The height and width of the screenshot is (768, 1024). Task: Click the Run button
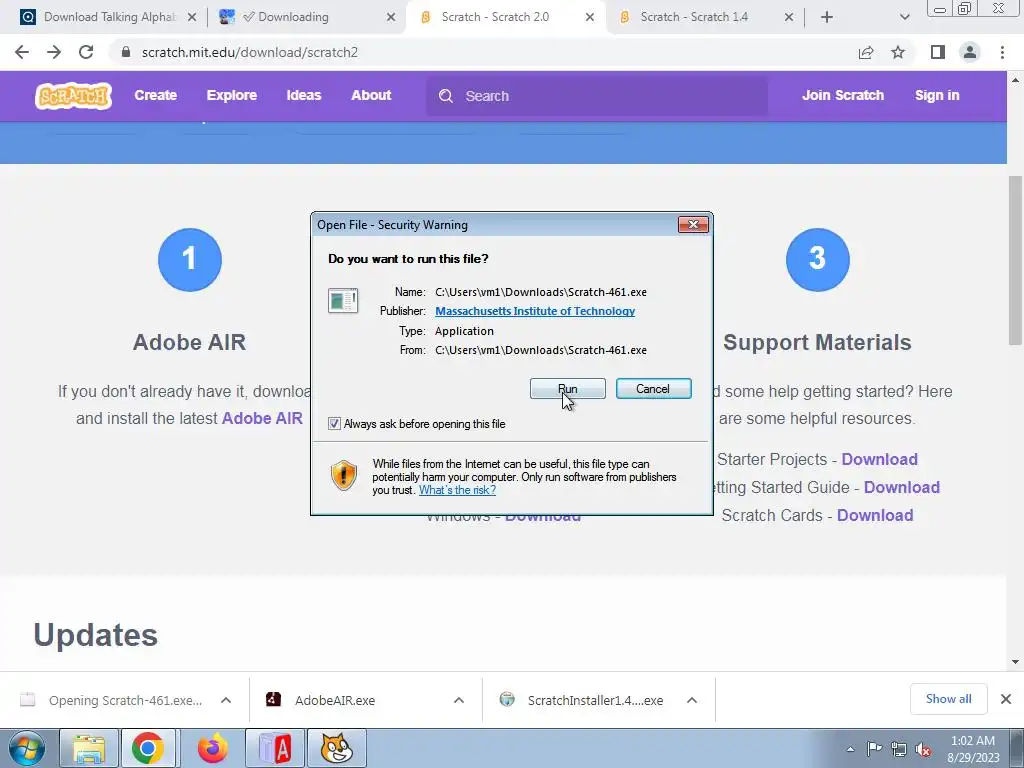tap(568, 389)
